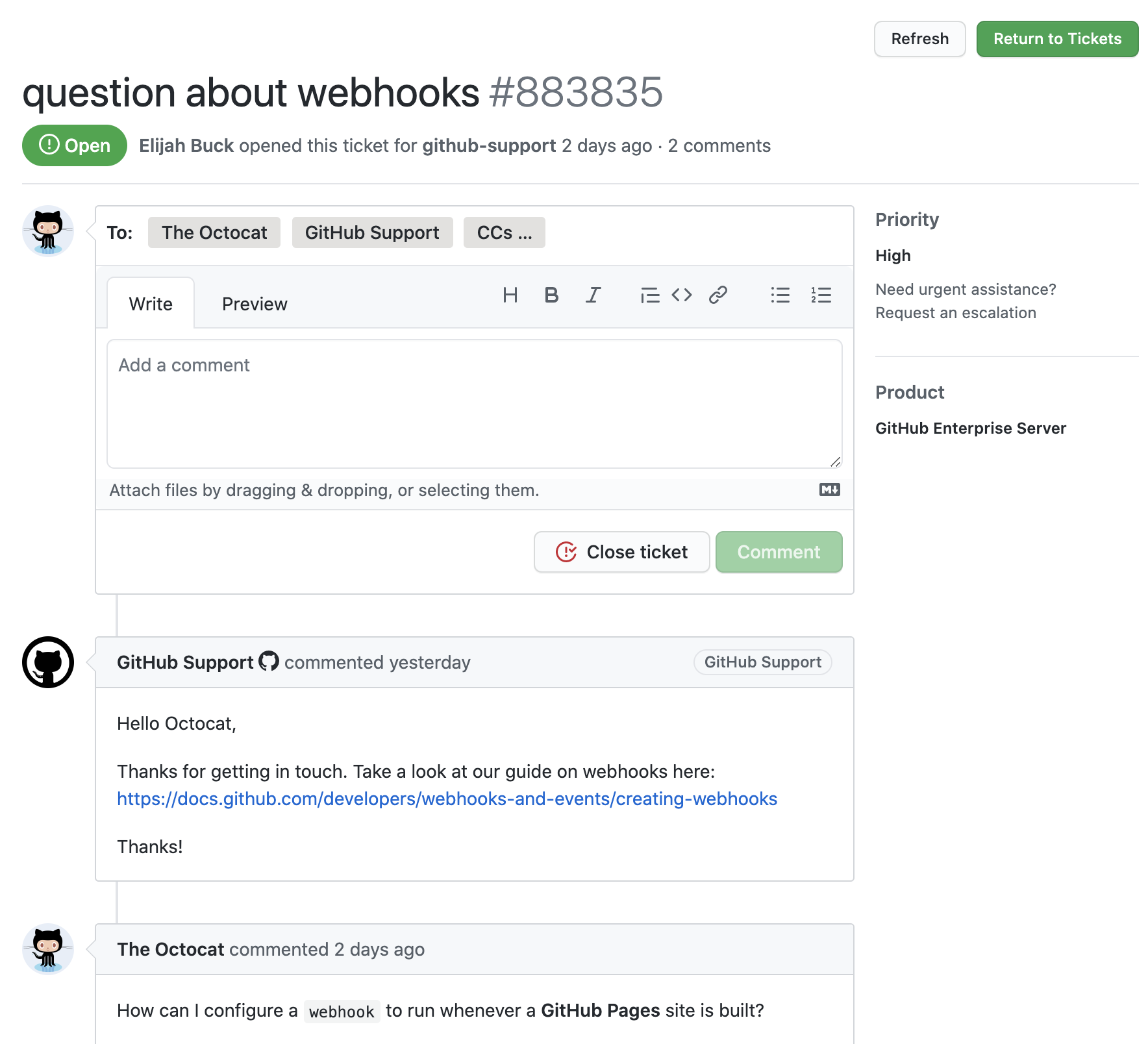
Task: Click the High priority value
Action: [x=893, y=255]
